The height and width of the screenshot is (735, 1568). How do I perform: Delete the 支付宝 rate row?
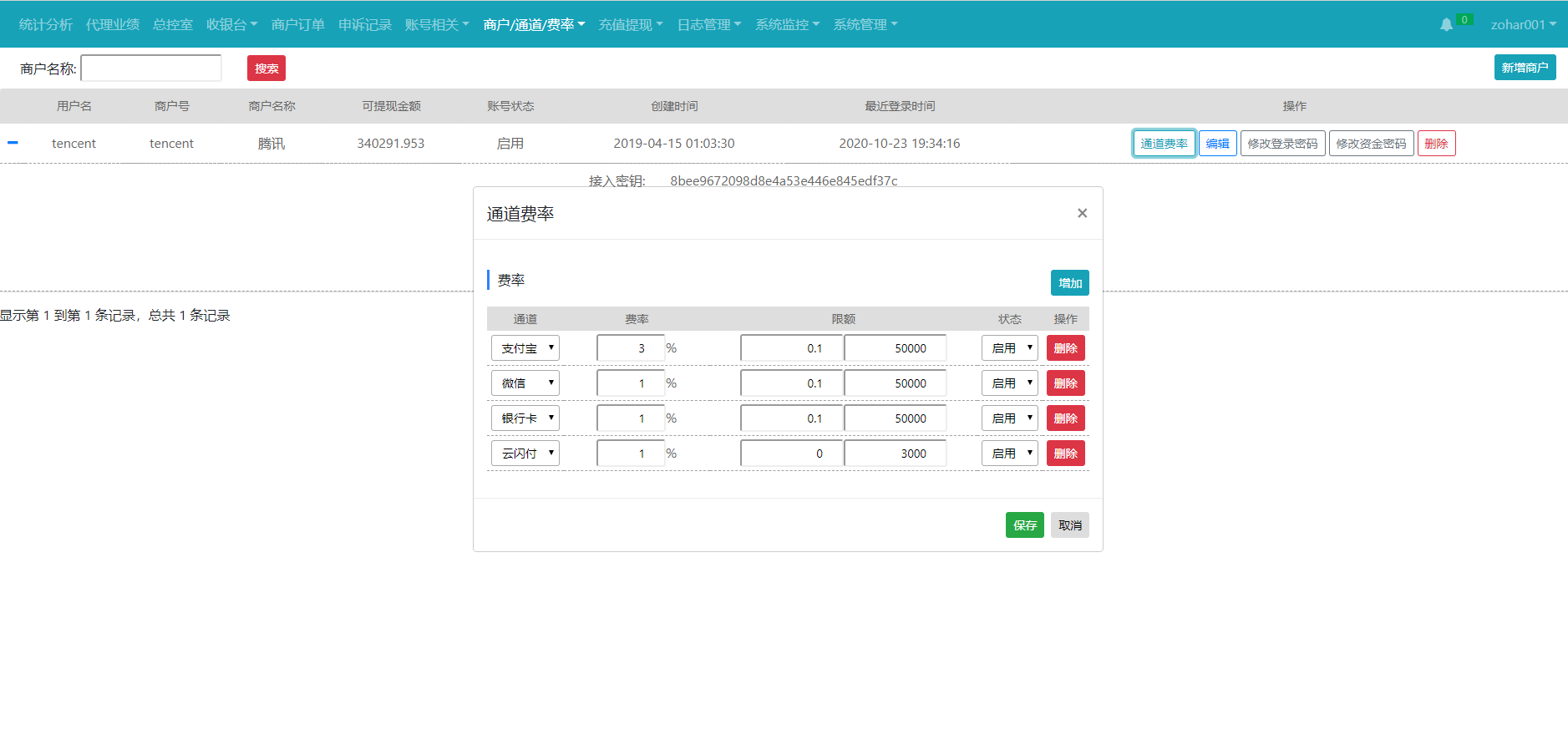1065,348
